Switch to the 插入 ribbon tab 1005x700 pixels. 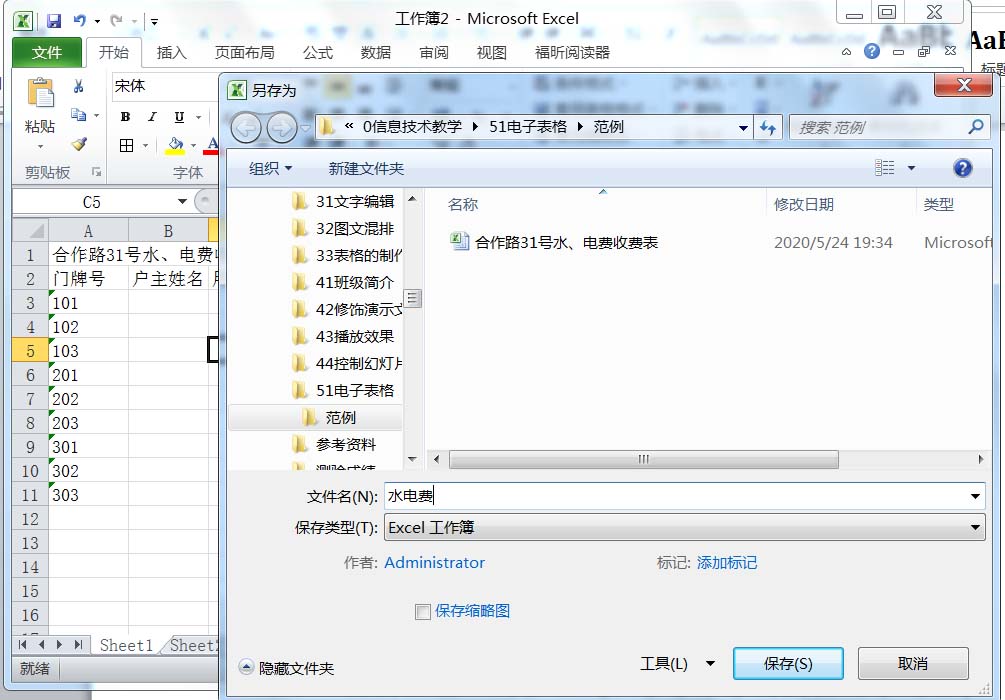172,52
